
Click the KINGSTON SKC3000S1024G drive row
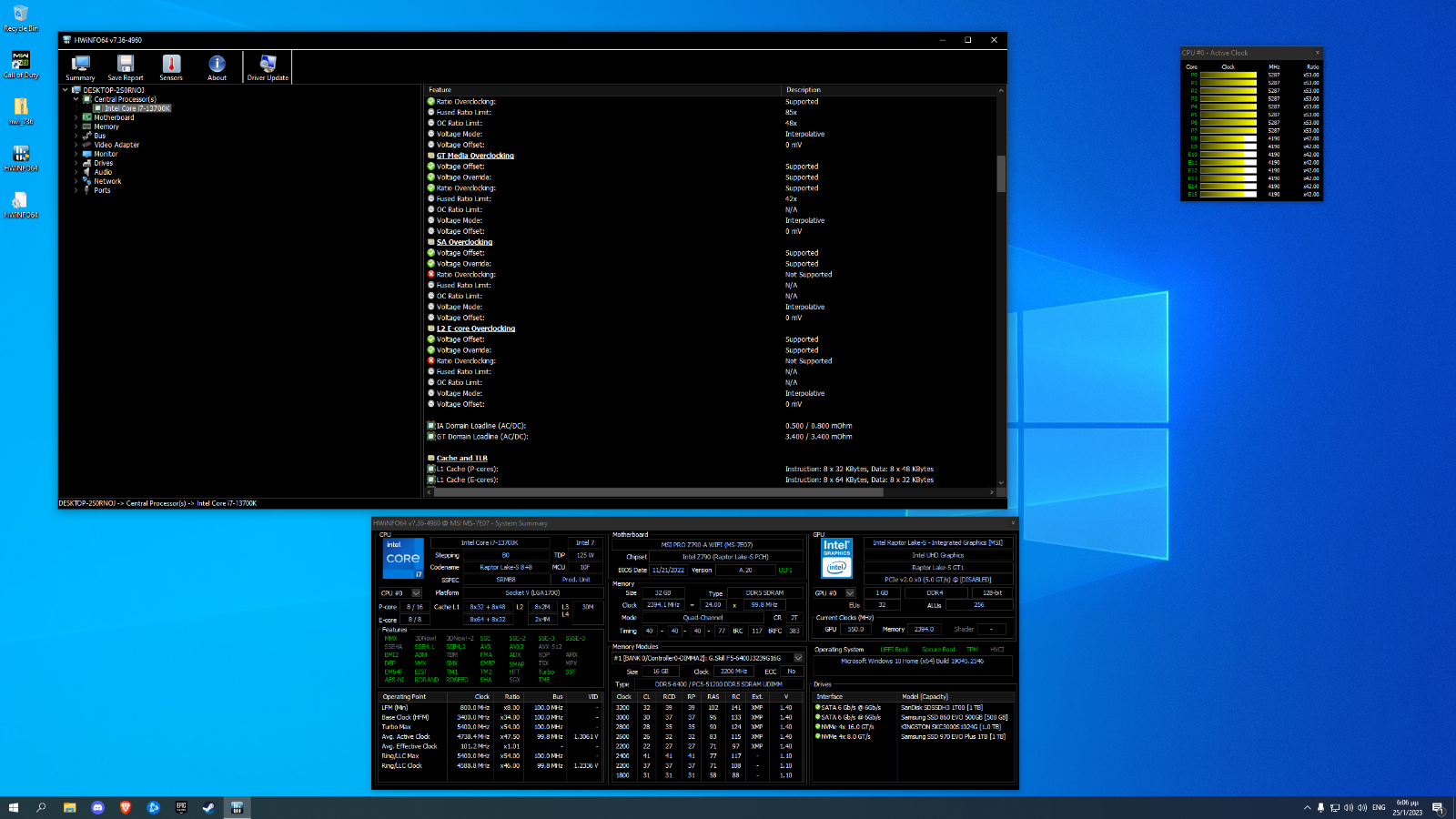point(913,727)
